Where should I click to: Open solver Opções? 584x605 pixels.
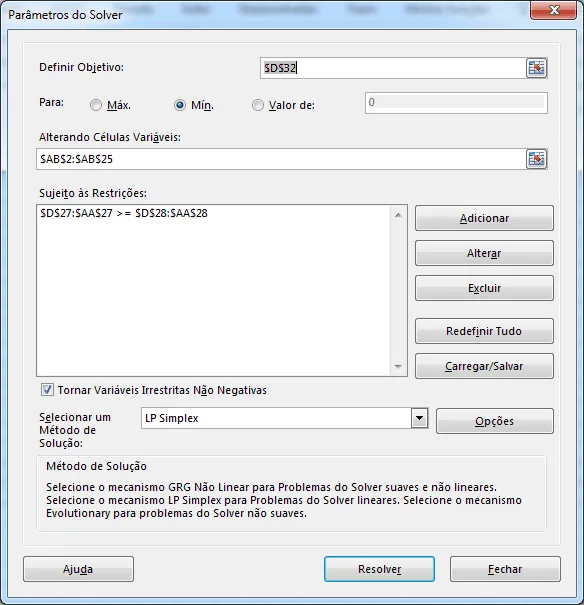(495, 421)
